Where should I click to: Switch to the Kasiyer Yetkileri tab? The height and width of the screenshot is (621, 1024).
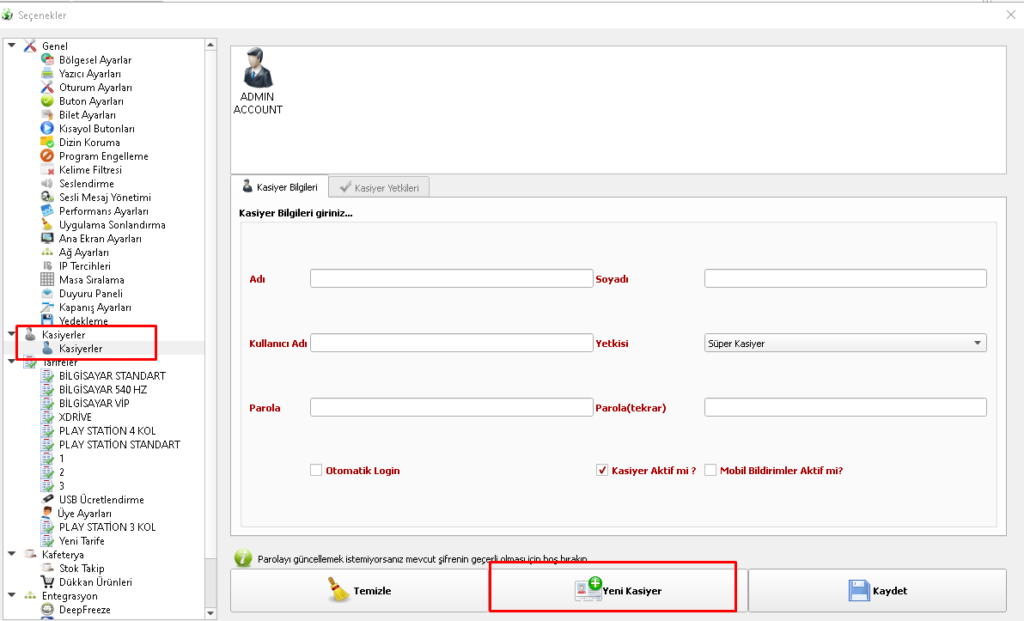(379, 187)
